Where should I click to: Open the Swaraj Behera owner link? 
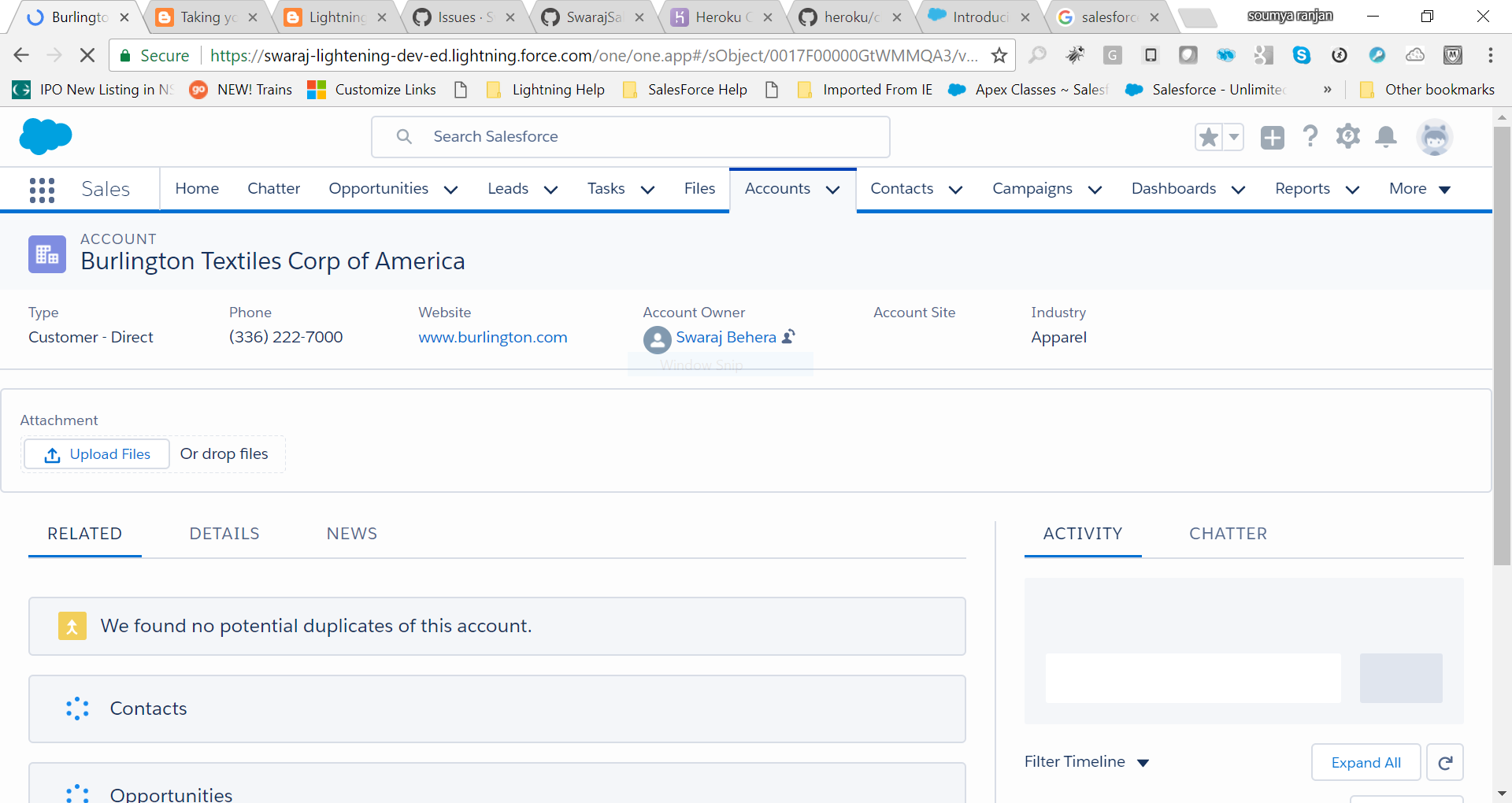[726, 338]
